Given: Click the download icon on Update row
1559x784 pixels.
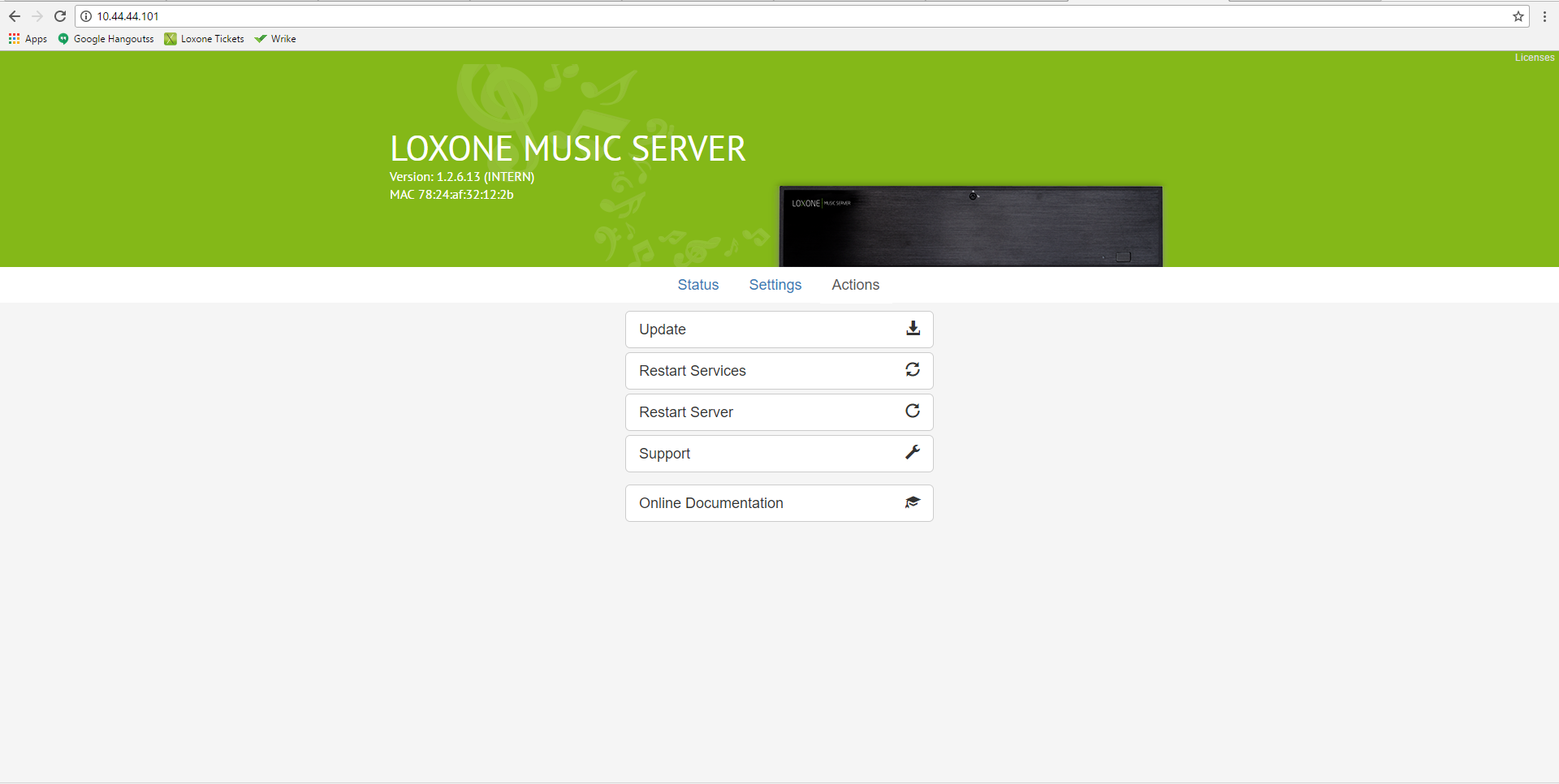Looking at the screenshot, I should pyautogui.click(x=913, y=329).
